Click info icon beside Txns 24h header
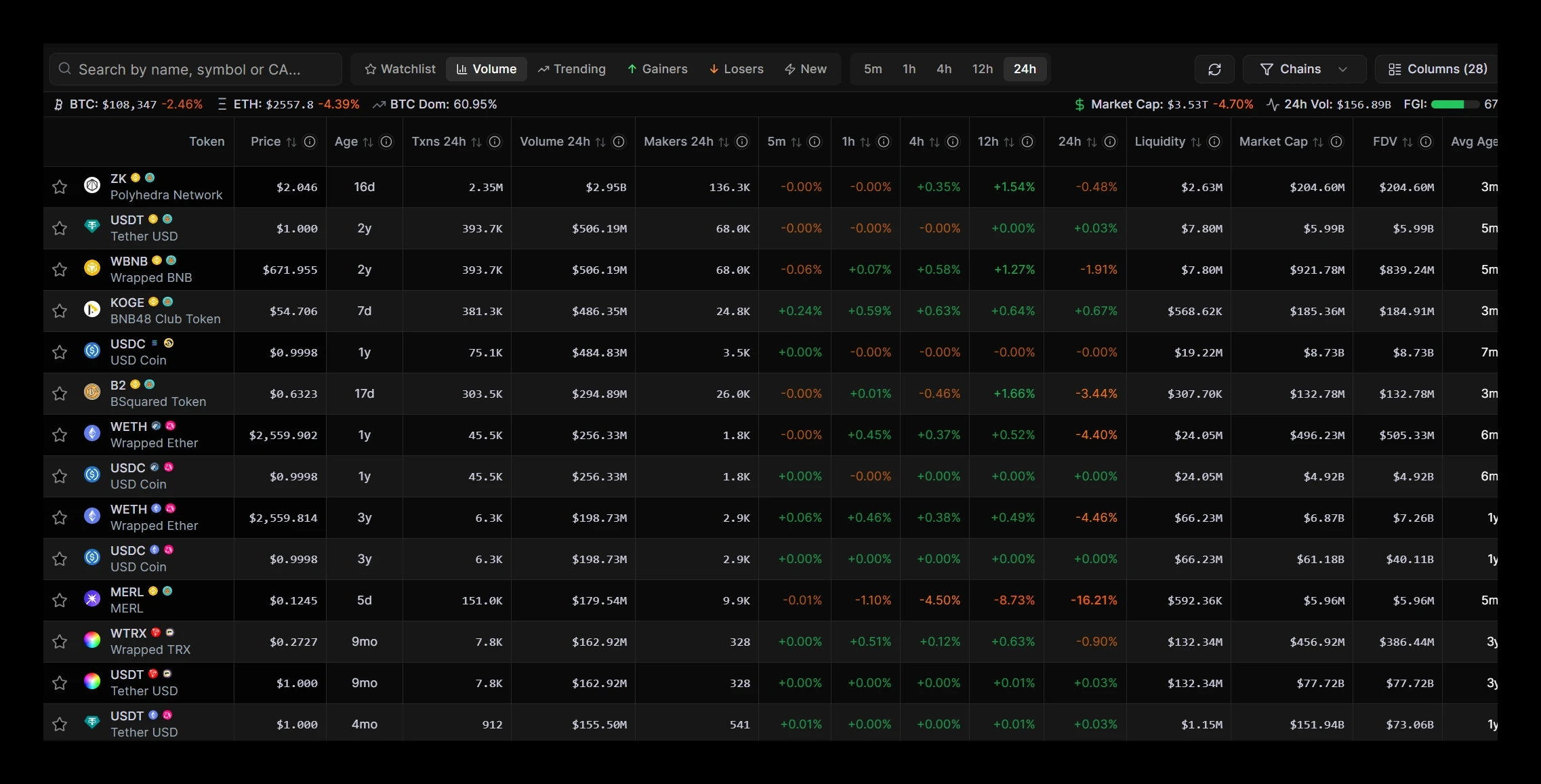The image size is (1541, 784). 495,142
